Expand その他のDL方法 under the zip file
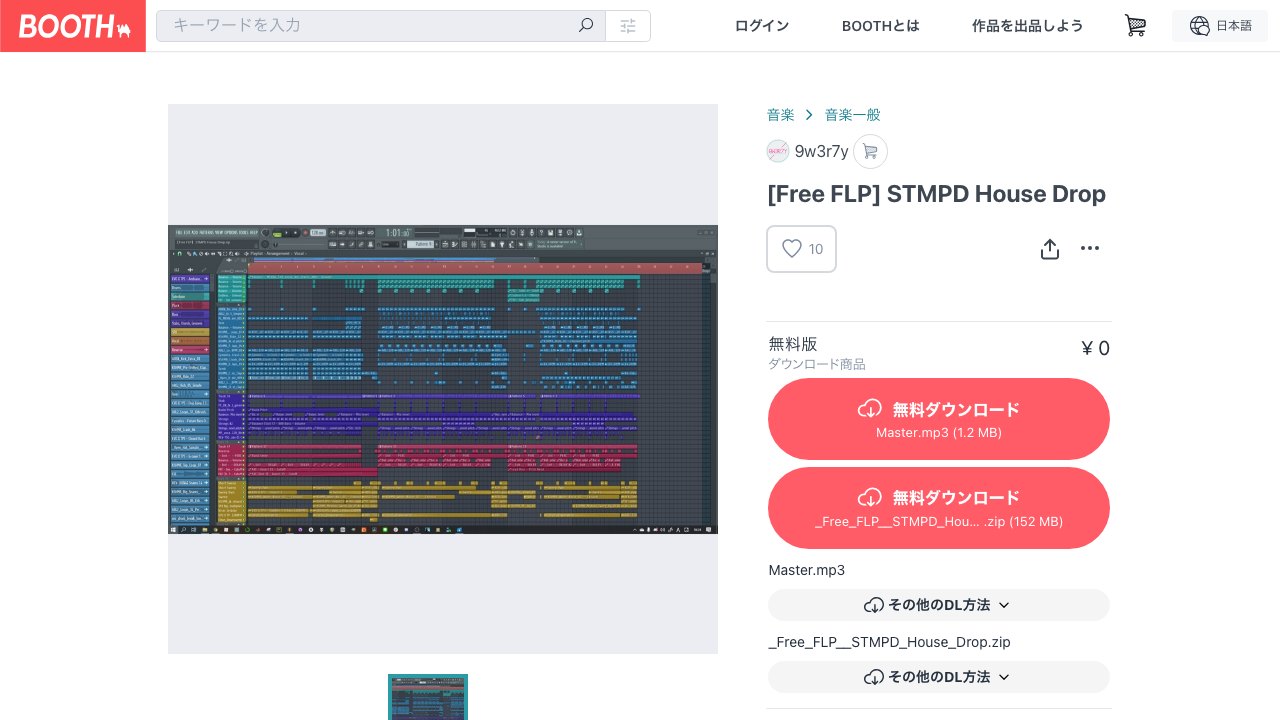1280x720 pixels. (x=939, y=677)
